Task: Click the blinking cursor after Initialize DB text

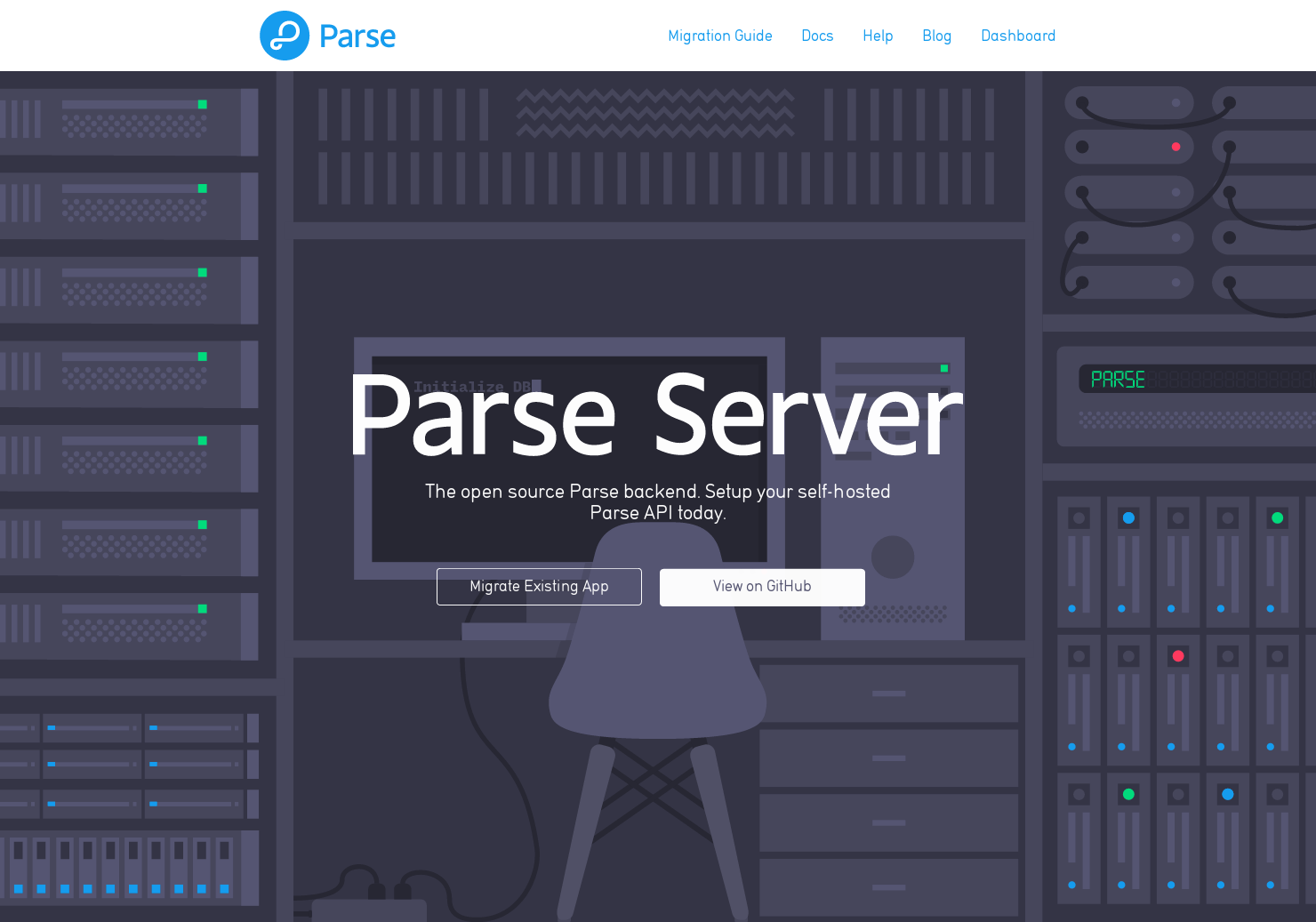Action: [535, 386]
